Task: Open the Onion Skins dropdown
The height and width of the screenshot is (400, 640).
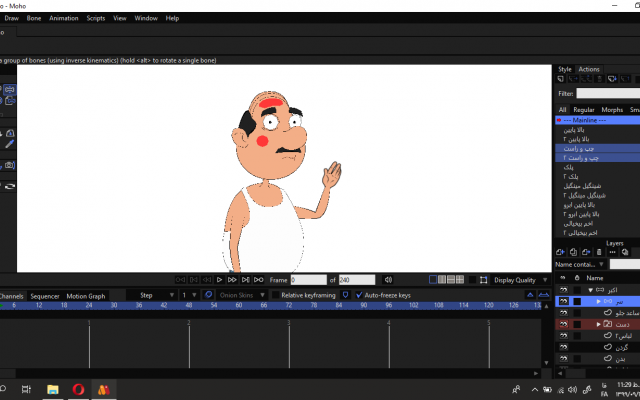Action: coord(242,295)
